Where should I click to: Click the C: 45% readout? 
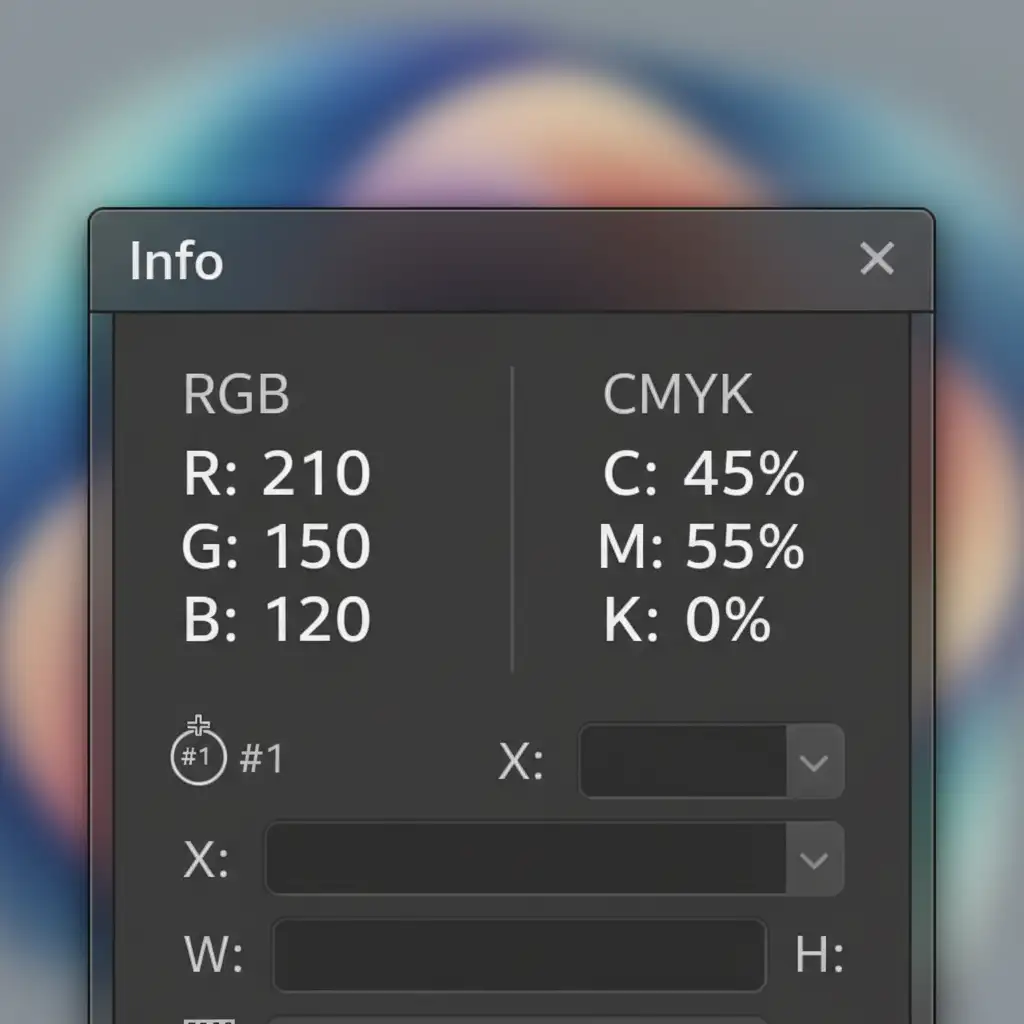pyautogui.click(x=703, y=474)
